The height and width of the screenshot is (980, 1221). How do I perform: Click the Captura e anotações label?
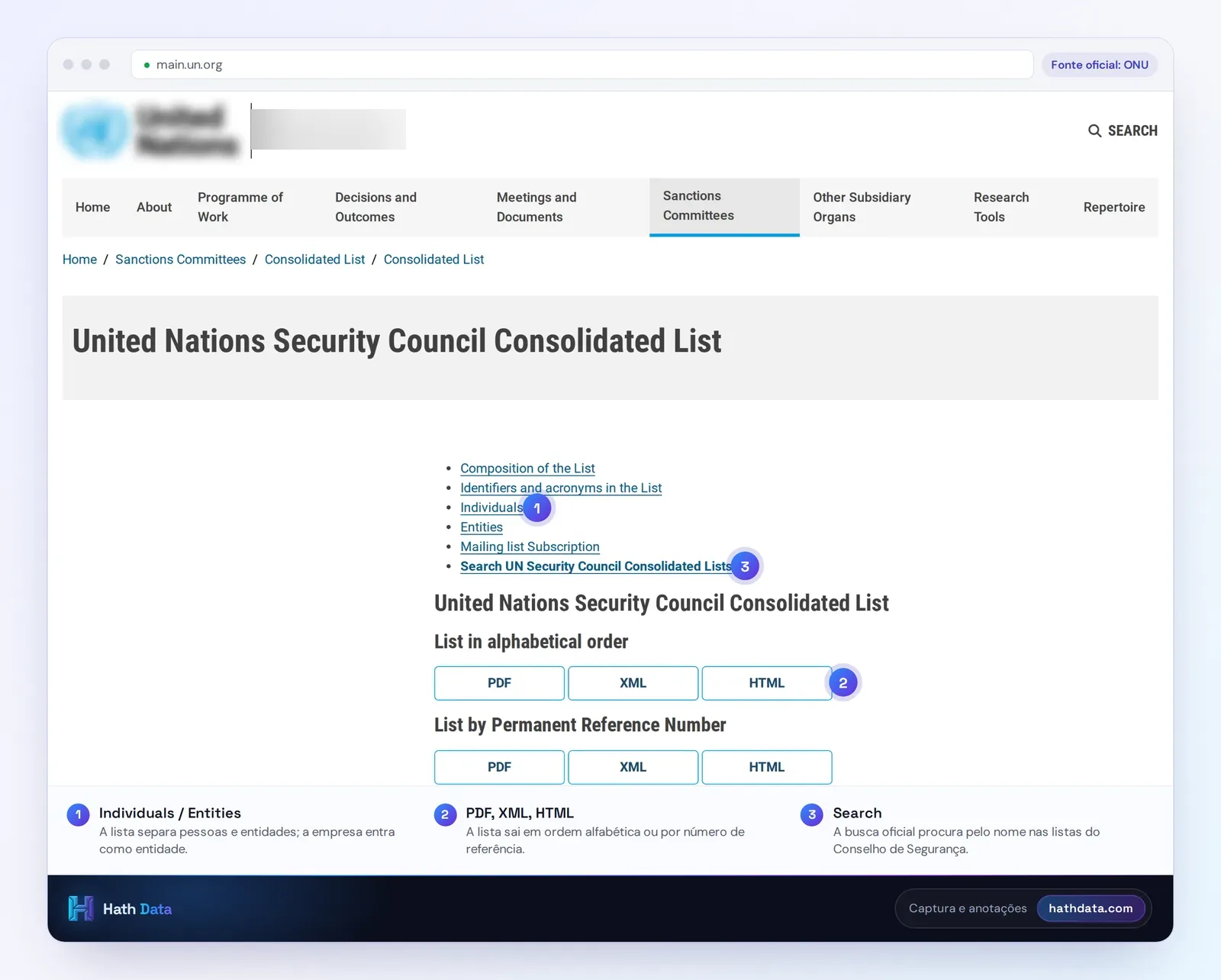pyautogui.click(x=968, y=908)
